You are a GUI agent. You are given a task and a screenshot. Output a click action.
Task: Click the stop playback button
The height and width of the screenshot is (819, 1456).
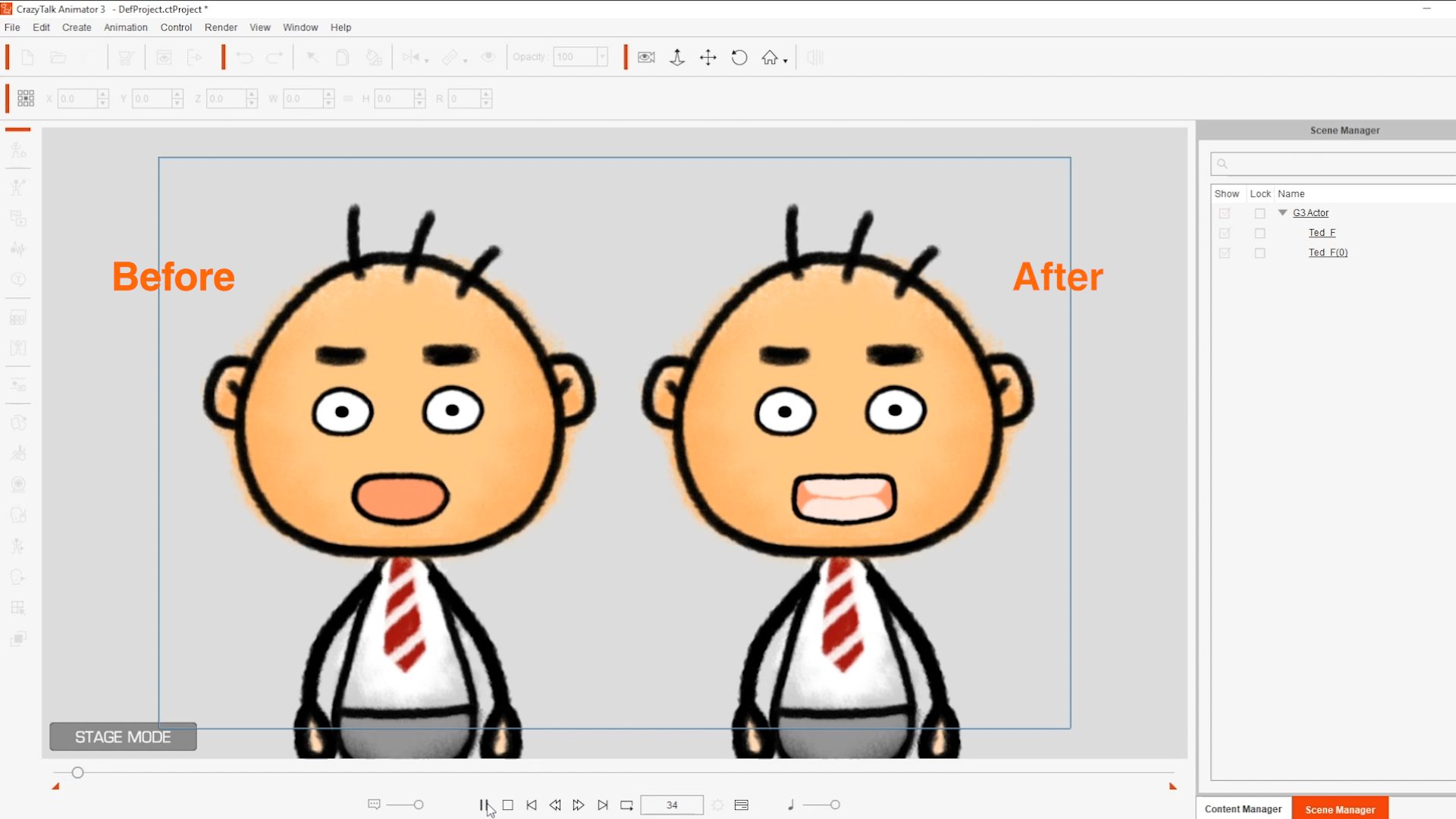tap(507, 805)
